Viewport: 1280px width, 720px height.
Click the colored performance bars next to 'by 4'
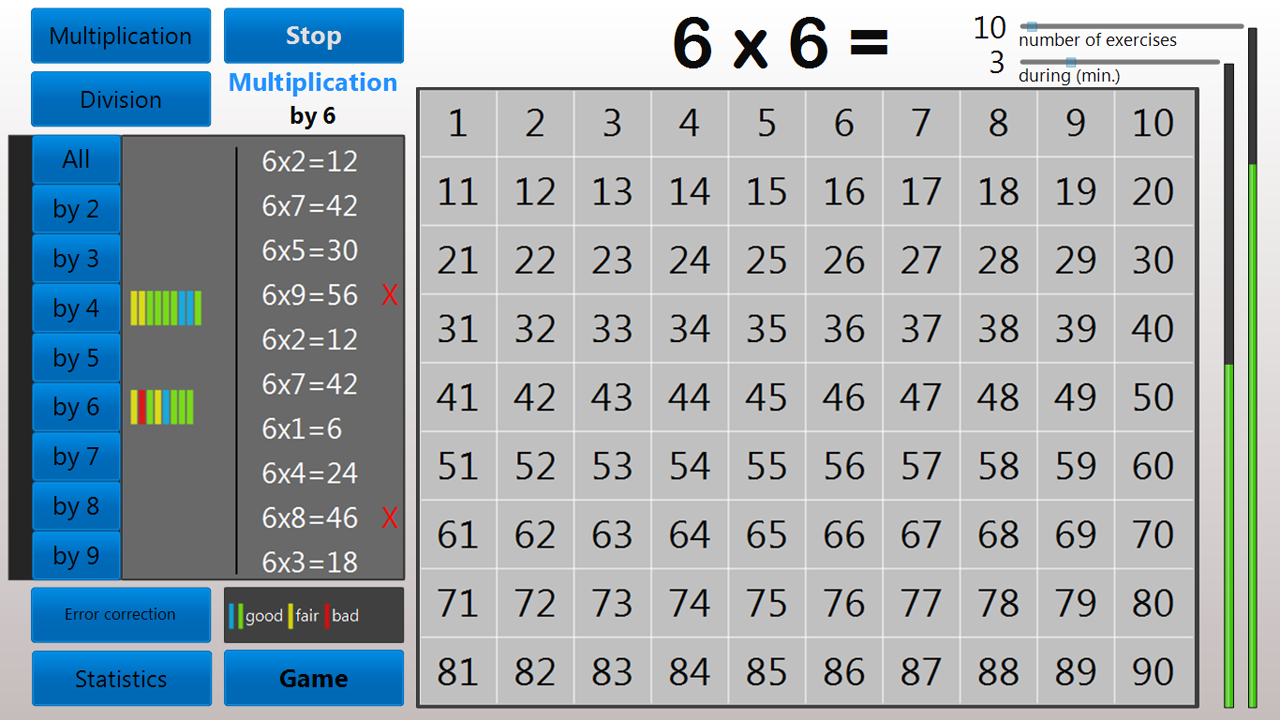click(x=163, y=308)
